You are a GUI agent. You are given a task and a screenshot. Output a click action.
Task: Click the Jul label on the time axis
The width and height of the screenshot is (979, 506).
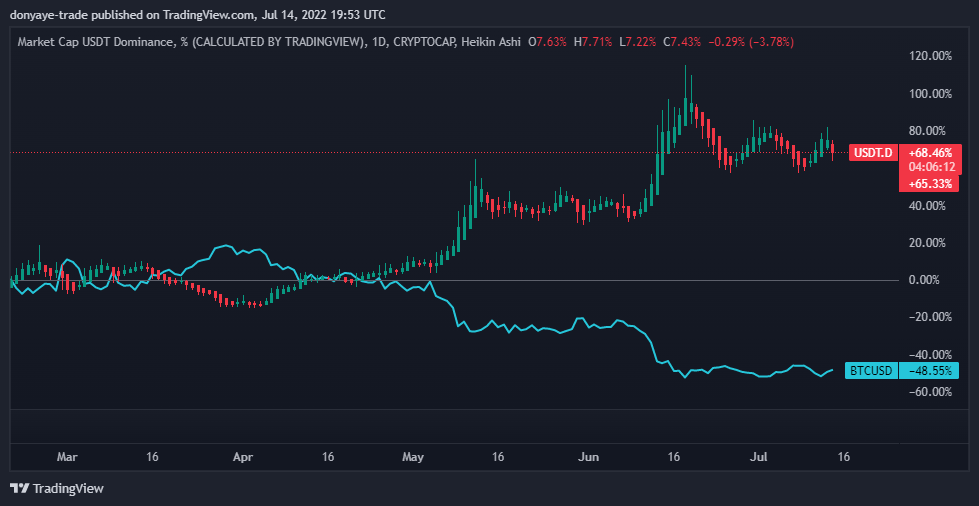tap(760, 456)
